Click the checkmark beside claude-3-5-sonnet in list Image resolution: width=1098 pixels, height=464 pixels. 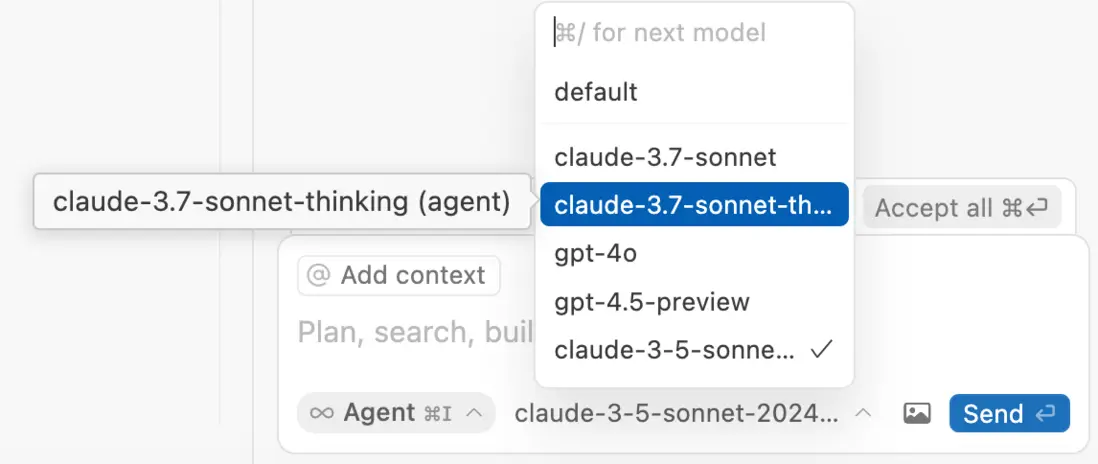pos(822,350)
